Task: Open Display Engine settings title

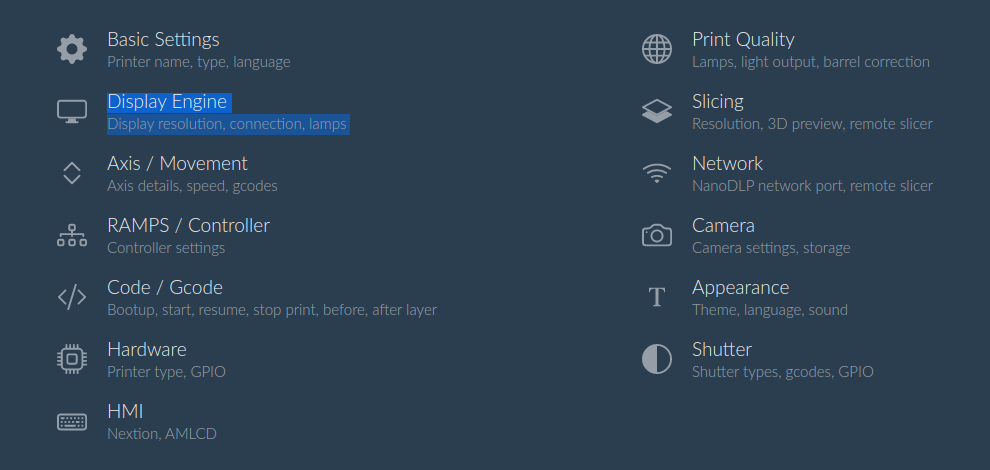Action: click(x=167, y=102)
